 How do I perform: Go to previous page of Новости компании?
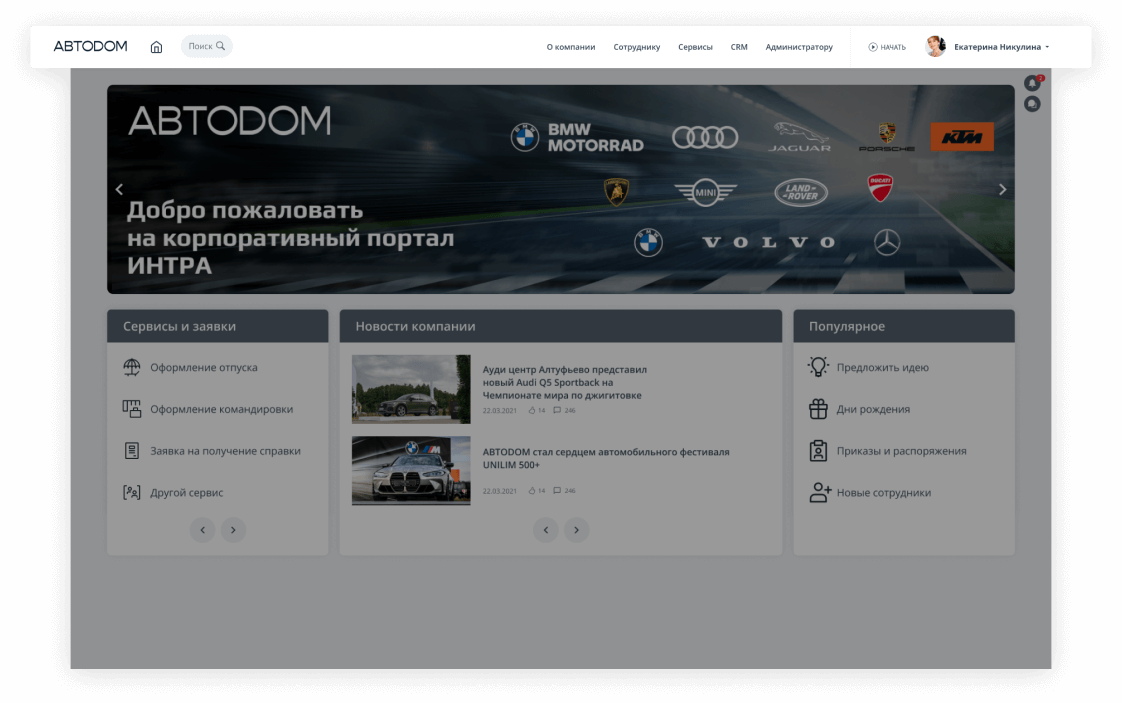pos(546,530)
